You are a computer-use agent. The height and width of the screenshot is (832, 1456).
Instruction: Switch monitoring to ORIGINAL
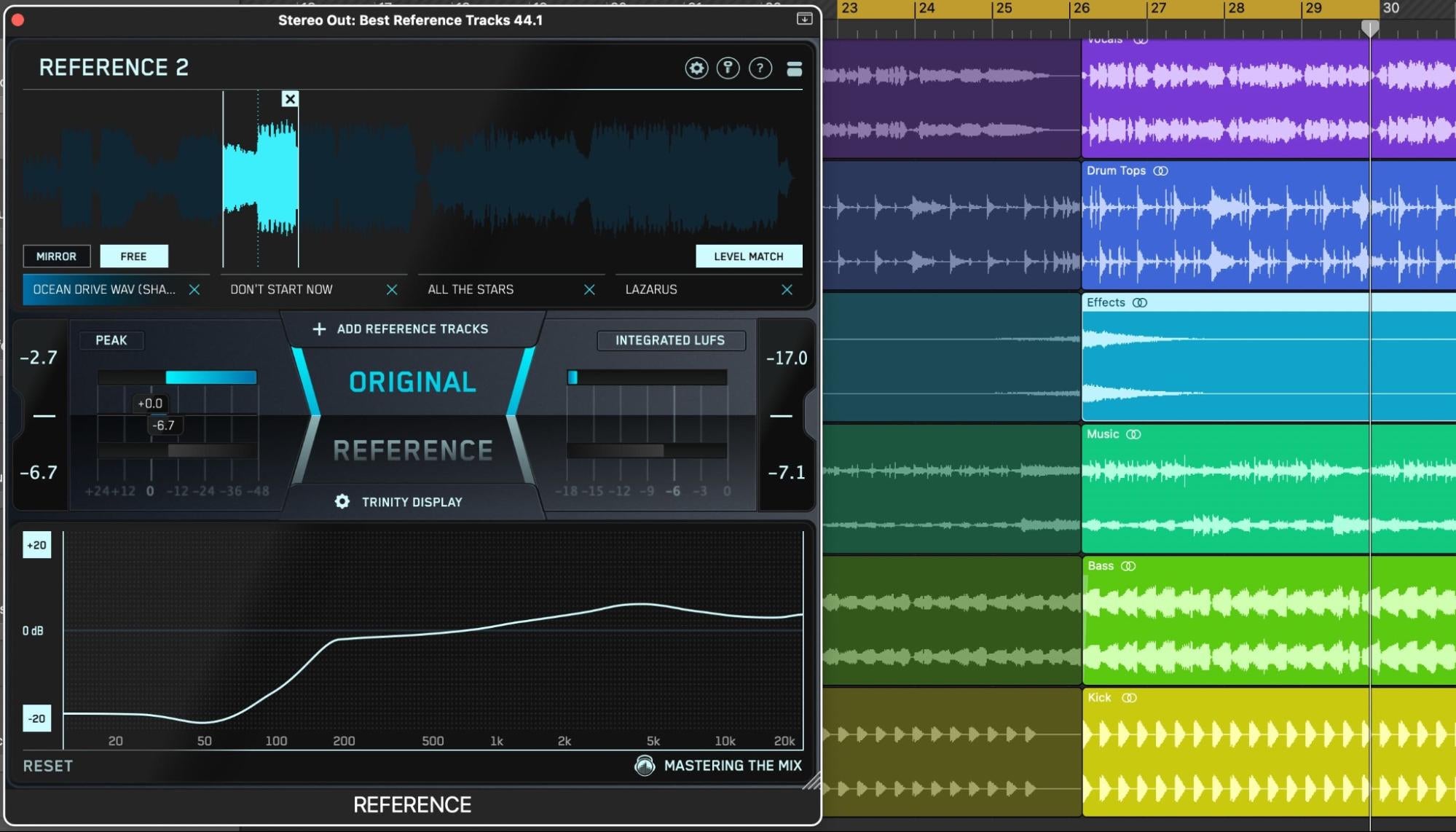pyautogui.click(x=413, y=382)
